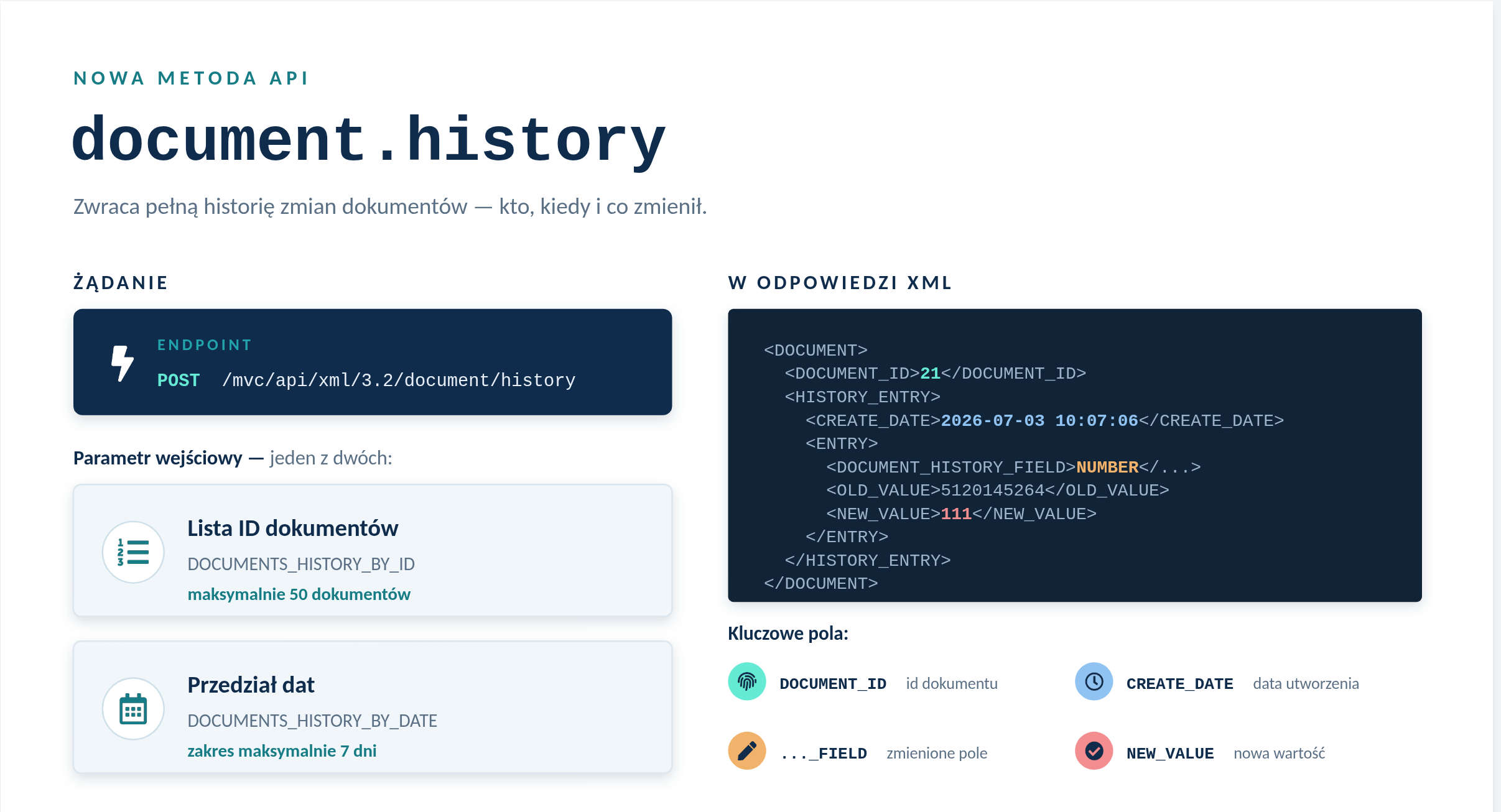Click the zakres maksymalnie 7 dni note

282,751
